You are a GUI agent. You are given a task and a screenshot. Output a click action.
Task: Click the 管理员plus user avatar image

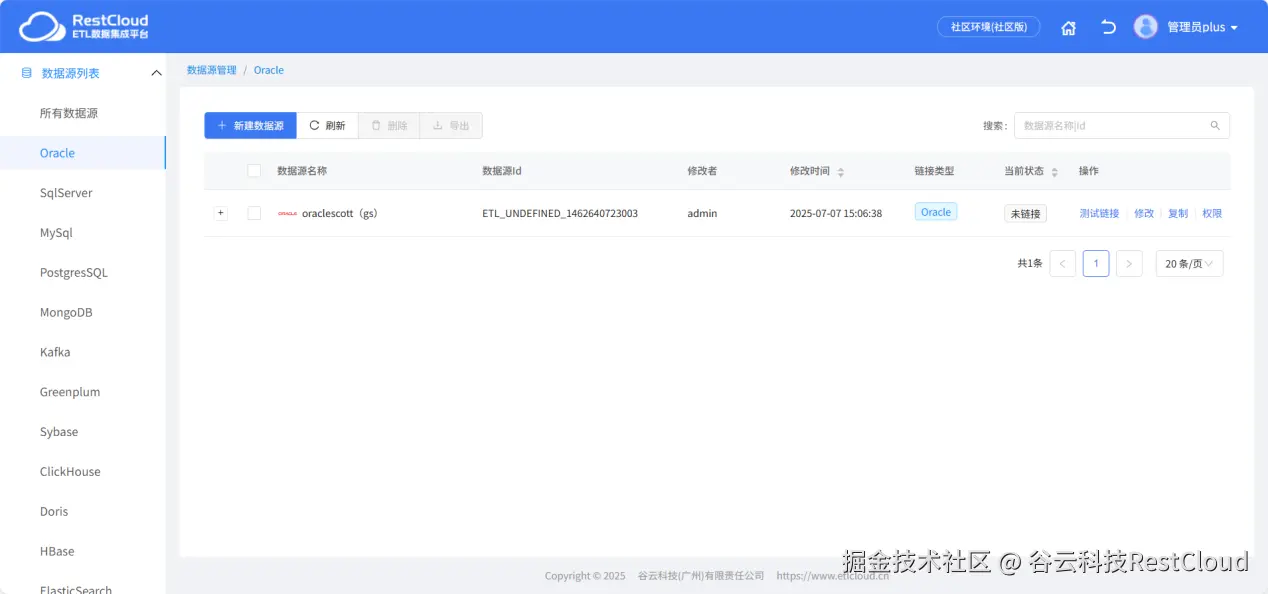[x=1145, y=26]
